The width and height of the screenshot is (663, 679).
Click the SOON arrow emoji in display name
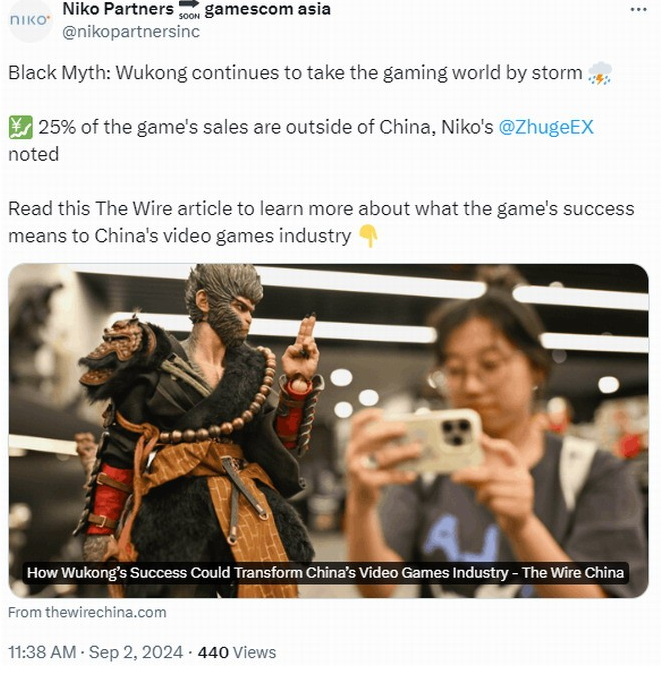[189, 11]
